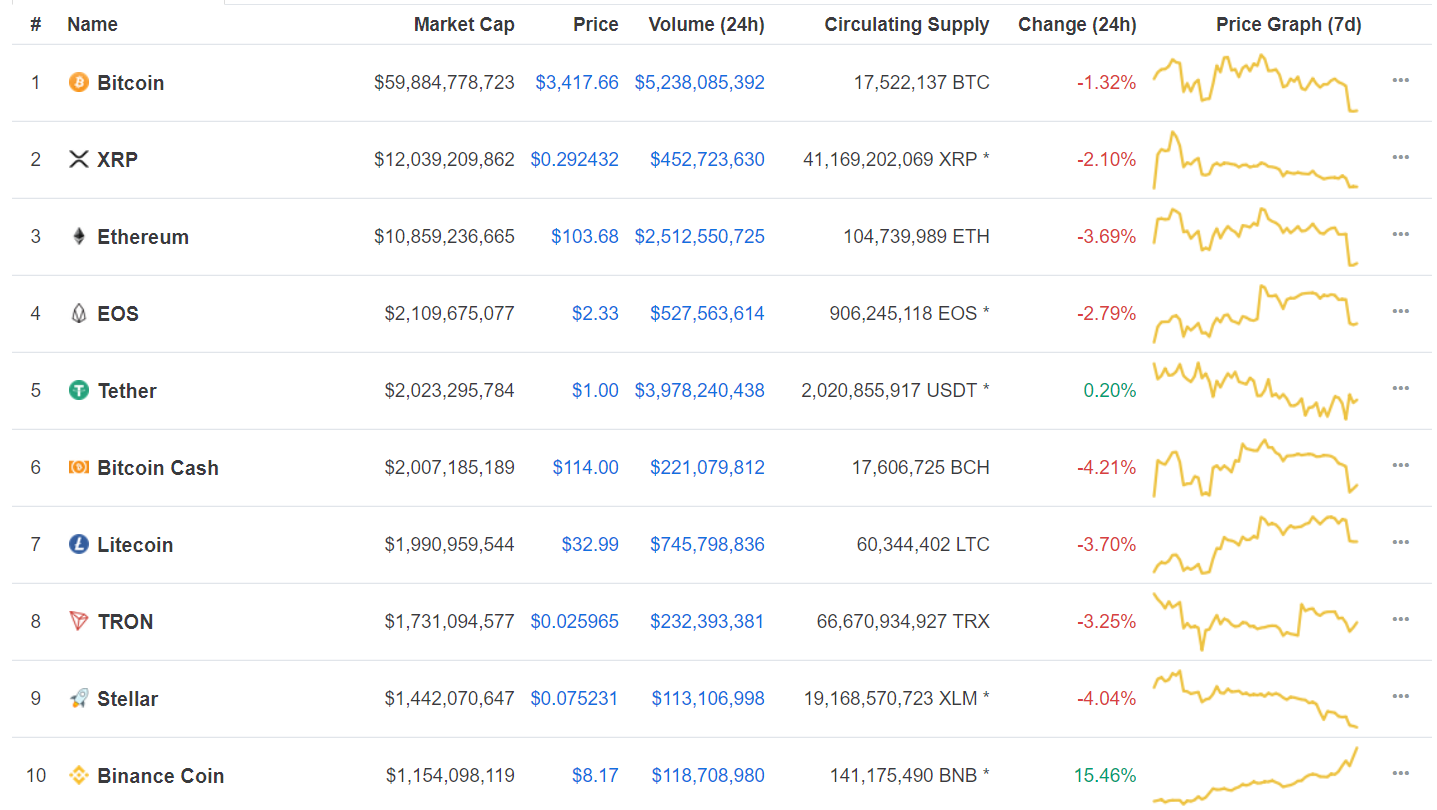Click the XRP price link
Viewport: 1437px width, 810px height.
pyautogui.click(x=575, y=158)
